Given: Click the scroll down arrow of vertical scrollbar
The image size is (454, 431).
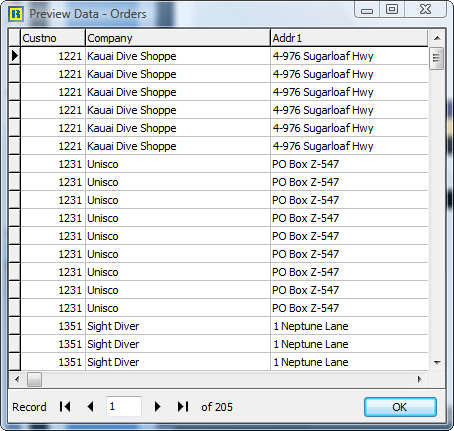Looking at the screenshot, I should pyautogui.click(x=437, y=363).
